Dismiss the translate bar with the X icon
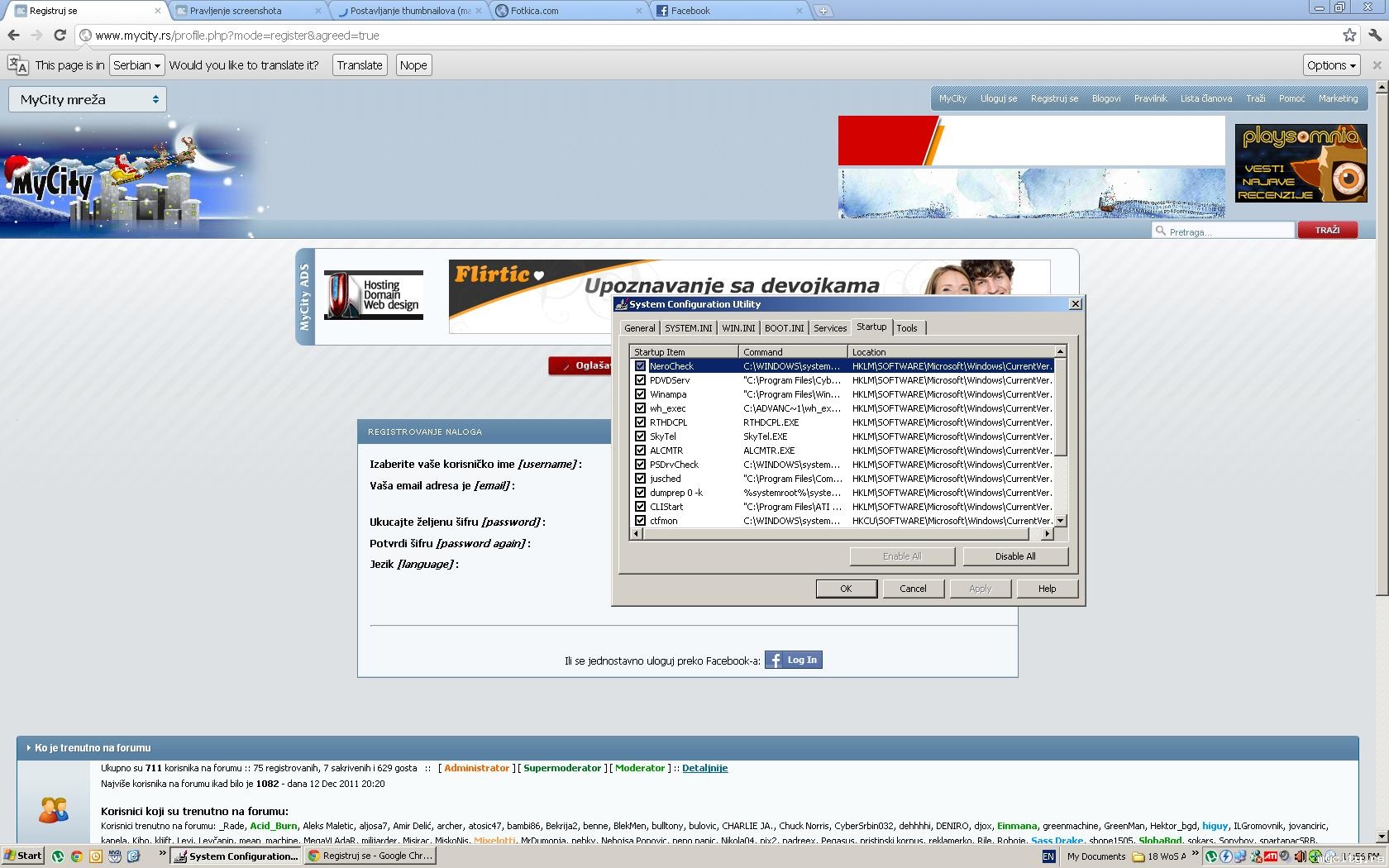Viewport: 1389px width, 868px height. pyautogui.click(x=1377, y=65)
